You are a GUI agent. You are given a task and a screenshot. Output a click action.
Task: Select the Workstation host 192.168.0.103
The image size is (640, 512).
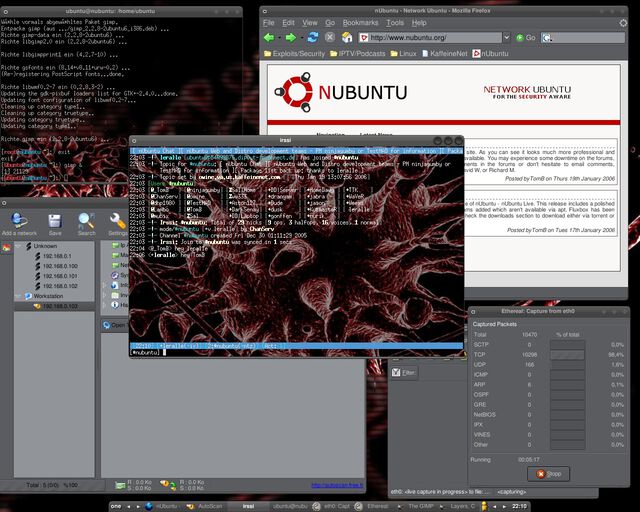coord(55,306)
